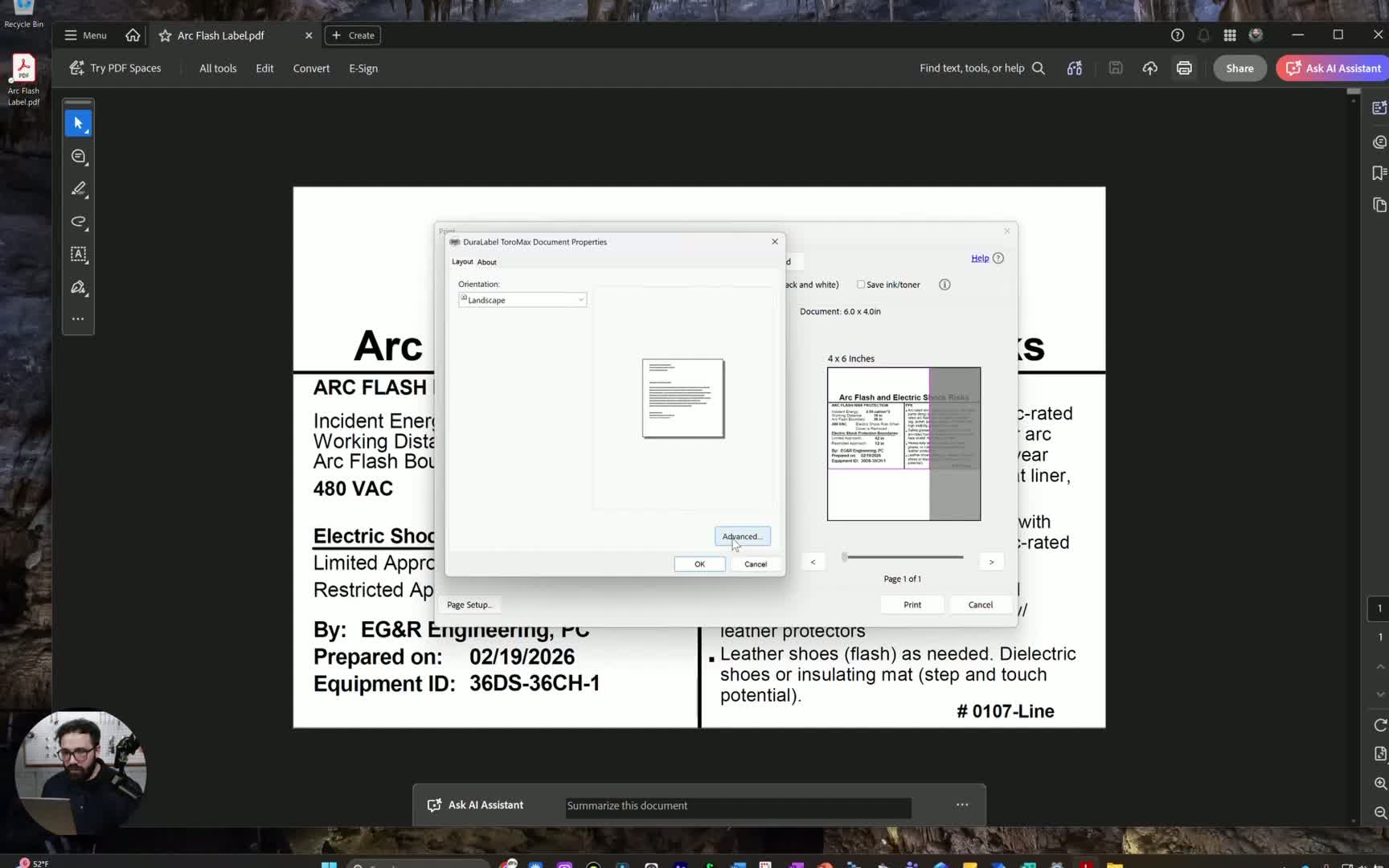Click Try PDF Spaces
Screen dimensions: 1389x868
tap(115, 68)
